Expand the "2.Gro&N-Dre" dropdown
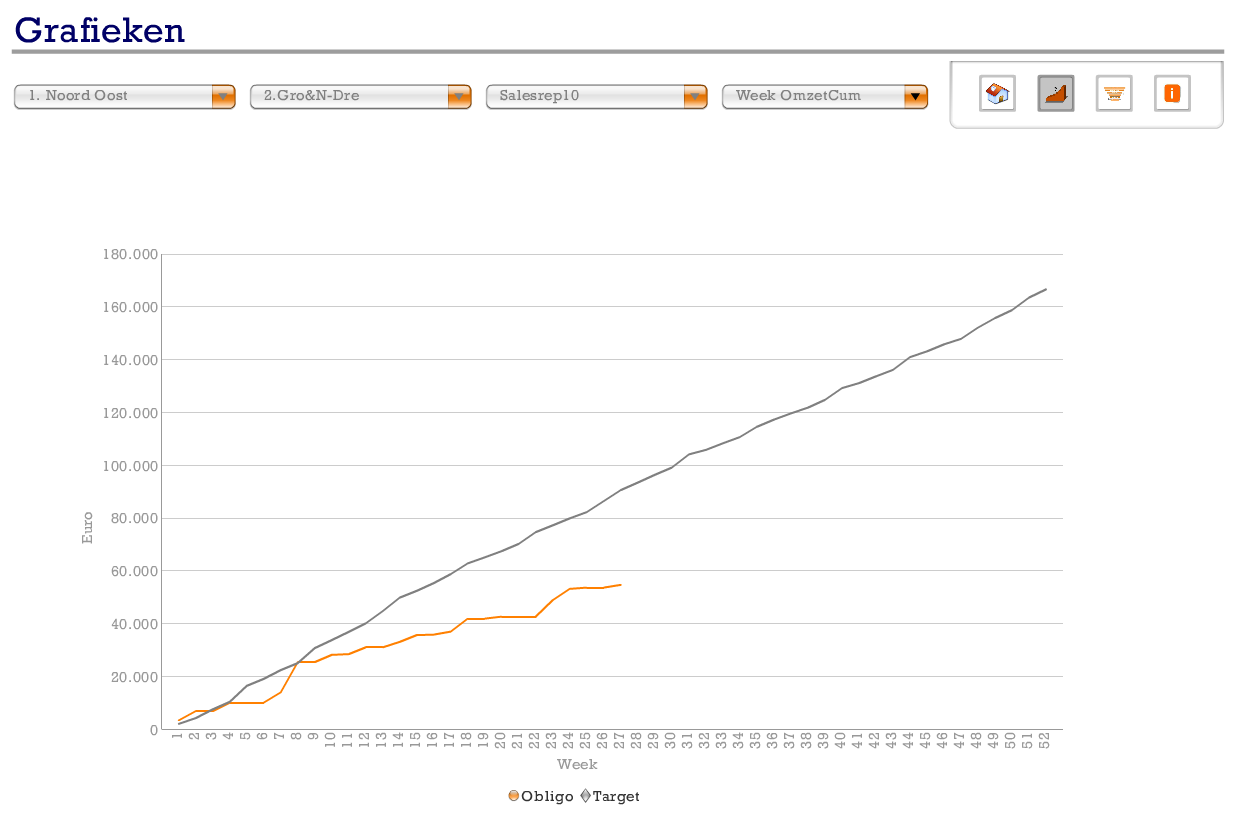 tap(360, 96)
